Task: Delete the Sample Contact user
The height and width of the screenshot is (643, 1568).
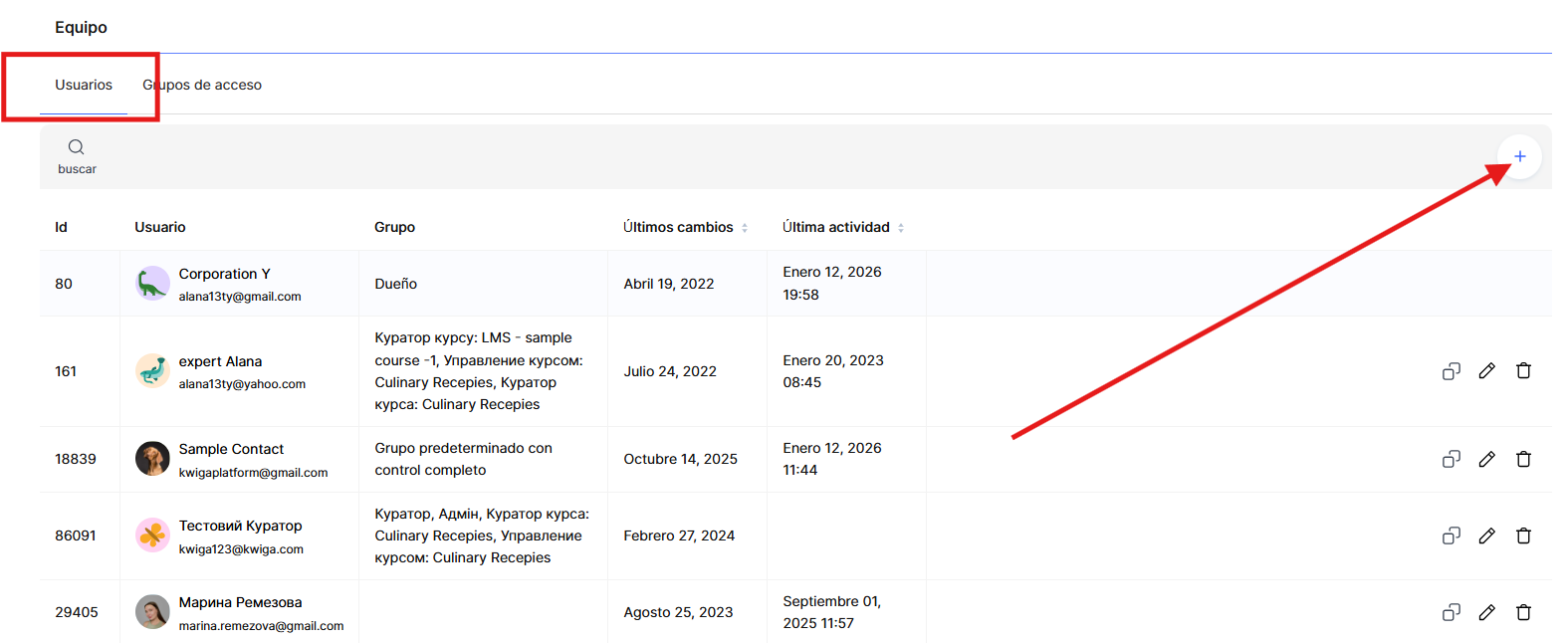Action: (x=1522, y=459)
